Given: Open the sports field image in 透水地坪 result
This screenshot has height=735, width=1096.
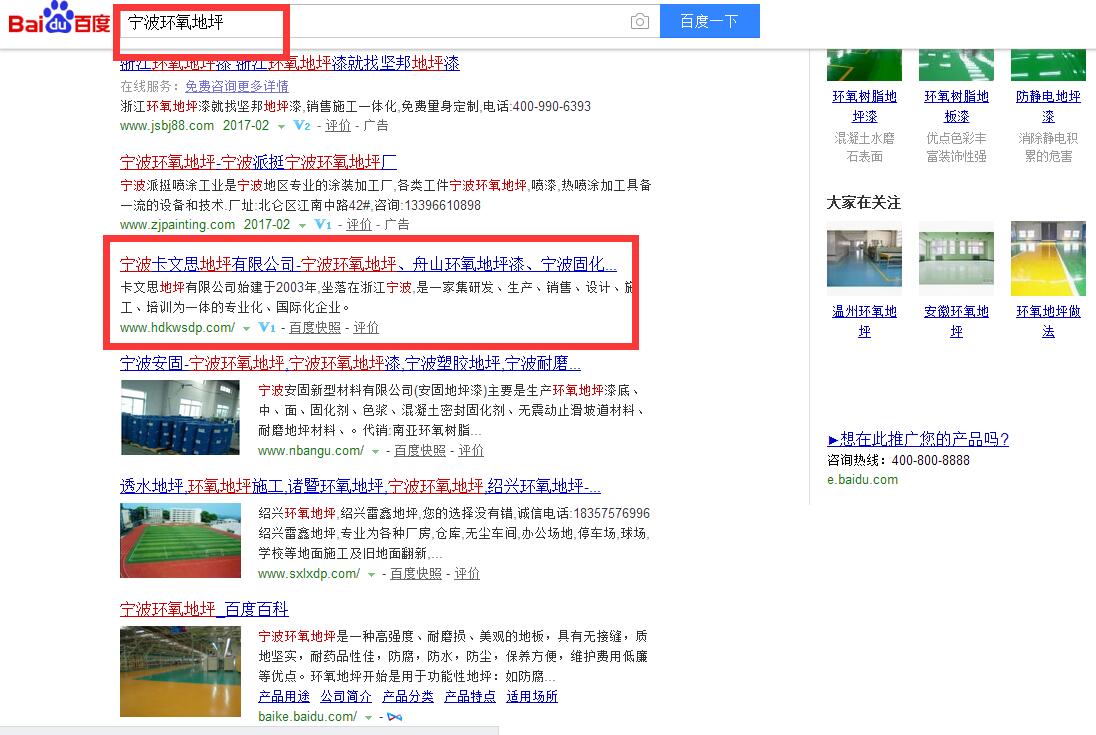Looking at the screenshot, I should 180,541.
